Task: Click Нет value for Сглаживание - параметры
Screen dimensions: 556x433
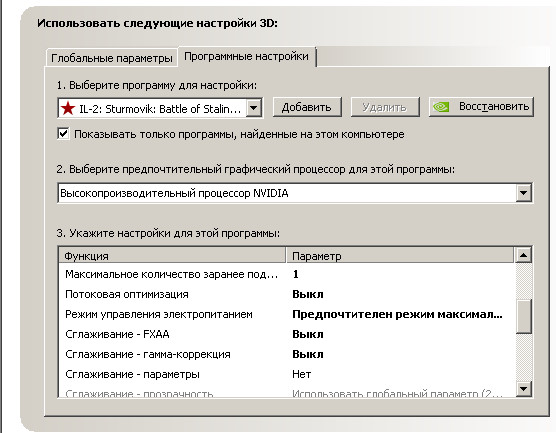Action: [x=302, y=374]
